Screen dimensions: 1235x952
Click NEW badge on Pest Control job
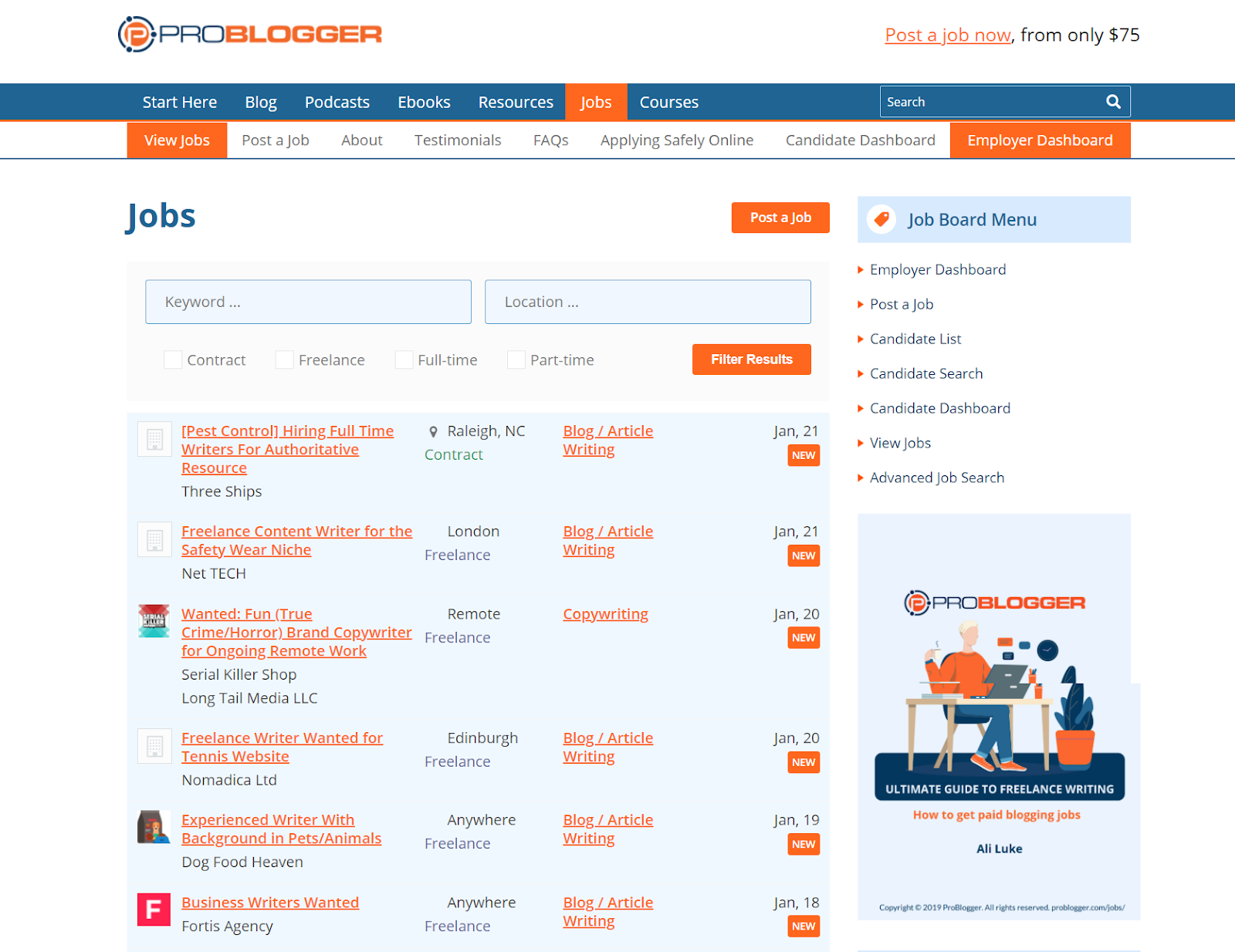click(804, 455)
